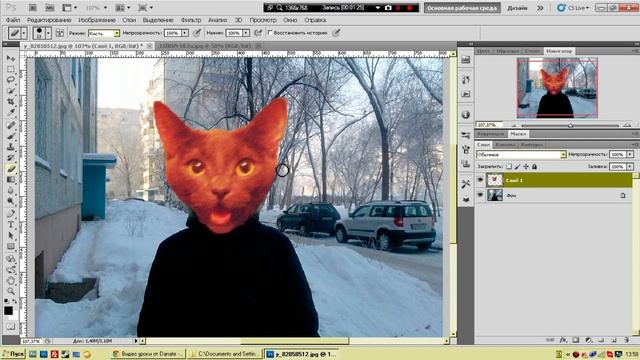The height and width of the screenshot is (360, 640).
Task: Check the 'Восстановить историю' checkbox
Action: pos(269,33)
